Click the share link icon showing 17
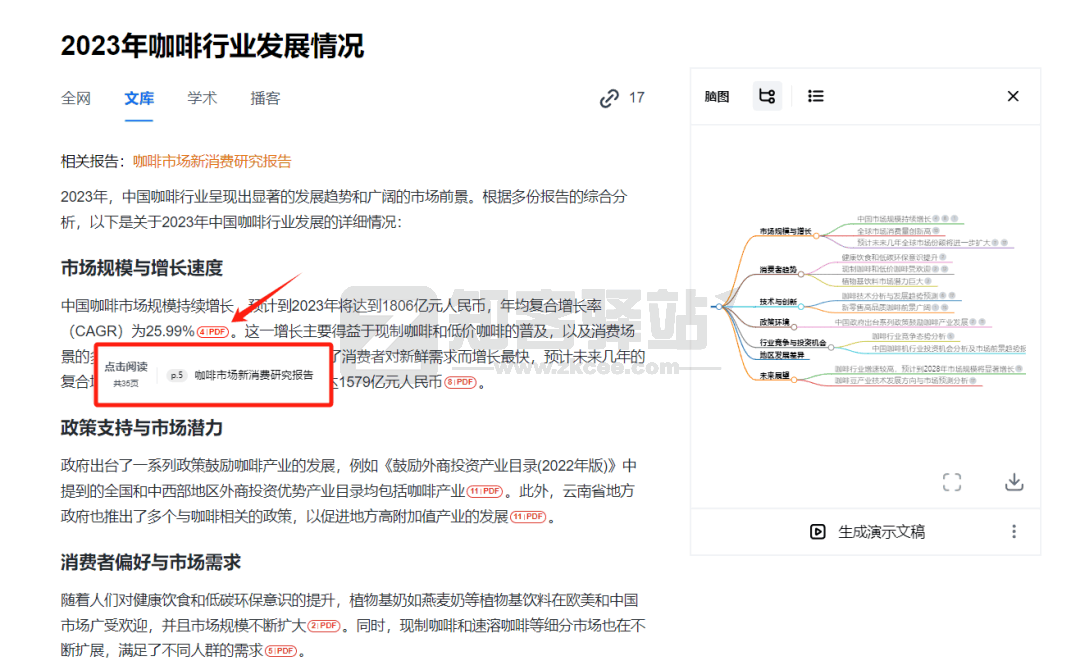Image resolution: width=1080 pixels, height=670 pixels. [x=609, y=98]
